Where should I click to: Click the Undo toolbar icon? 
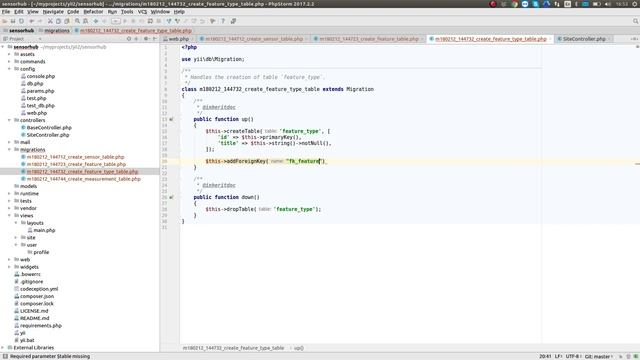[x=32, y=21]
